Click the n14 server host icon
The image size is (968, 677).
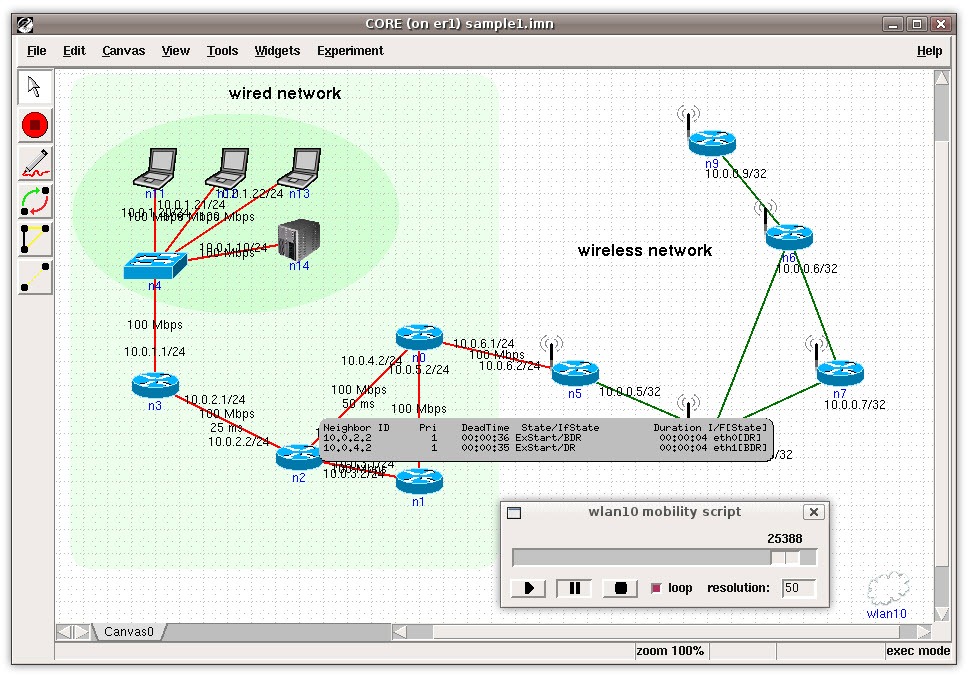click(x=299, y=239)
